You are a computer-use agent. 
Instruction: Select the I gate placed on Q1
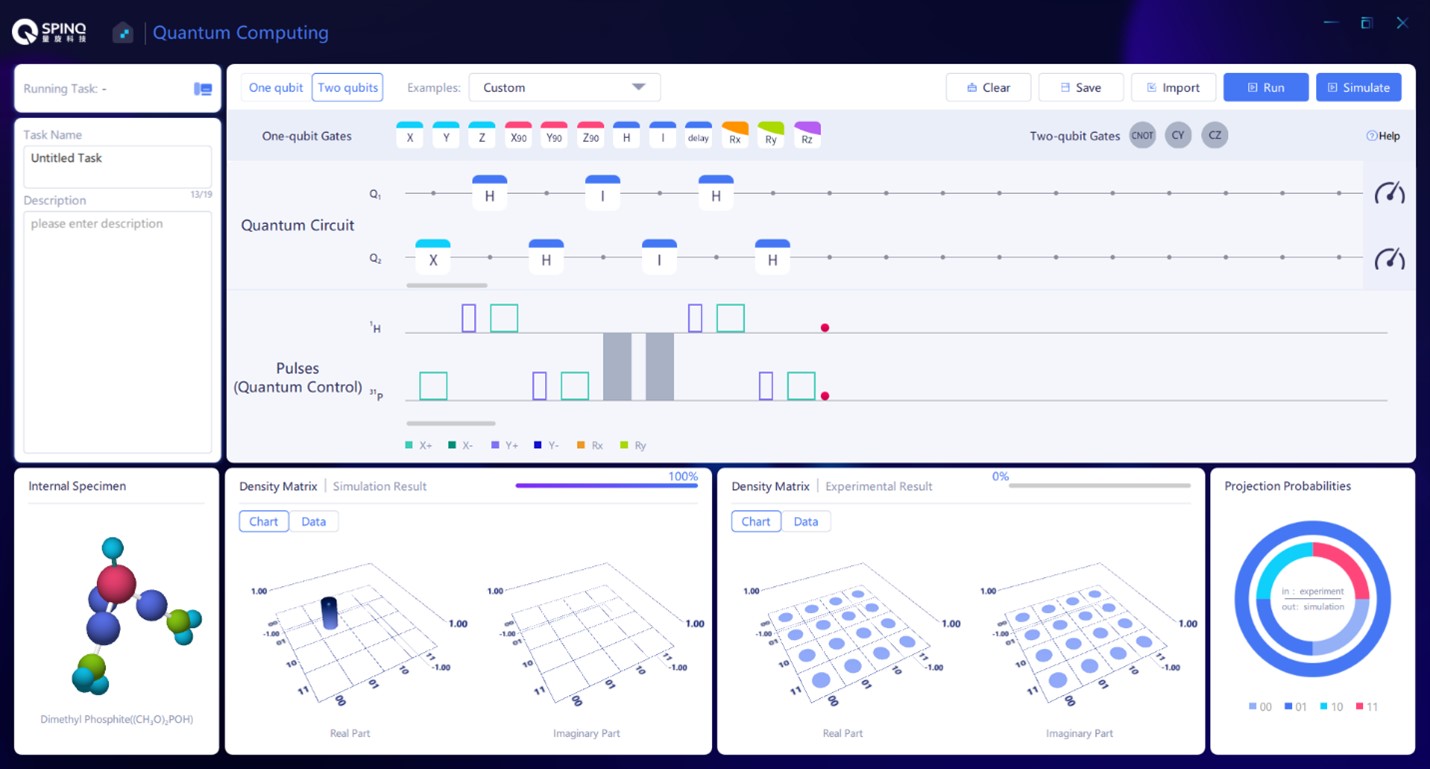tap(603, 193)
